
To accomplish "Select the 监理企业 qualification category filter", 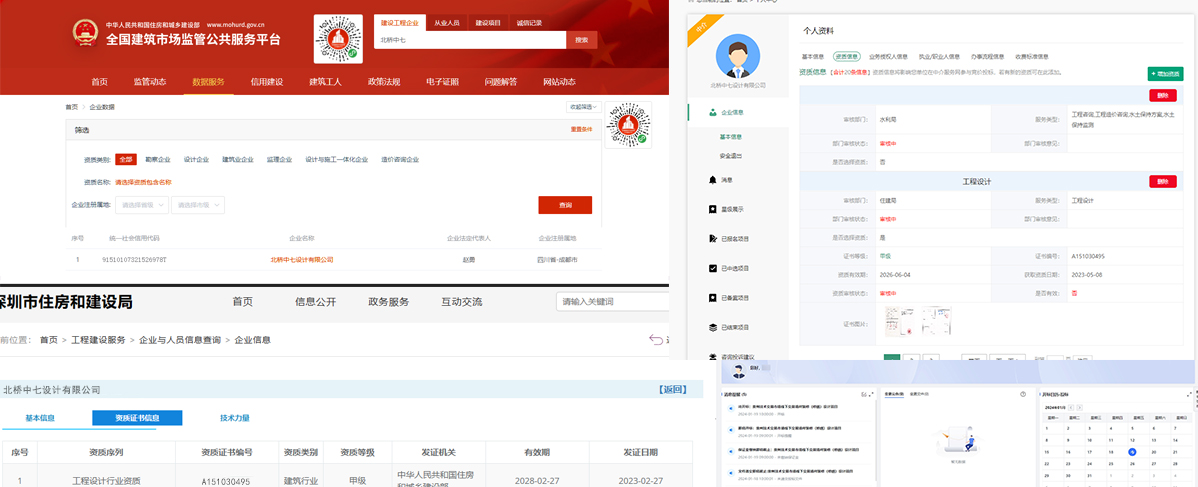I will tap(279, 159).
